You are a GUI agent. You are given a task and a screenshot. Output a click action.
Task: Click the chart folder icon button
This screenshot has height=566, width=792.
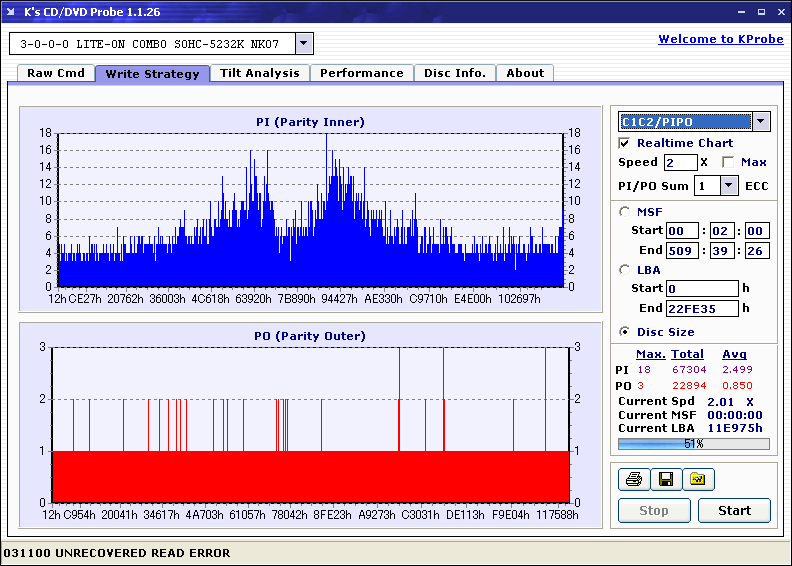[698, 480]
